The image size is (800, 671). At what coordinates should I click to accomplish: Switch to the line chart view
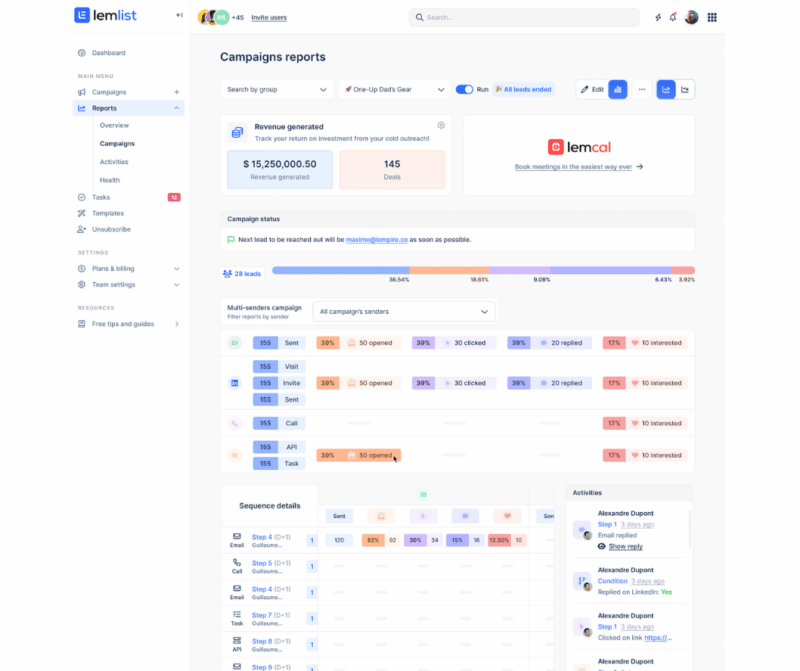pyautogui.click(x=666, y=89)
